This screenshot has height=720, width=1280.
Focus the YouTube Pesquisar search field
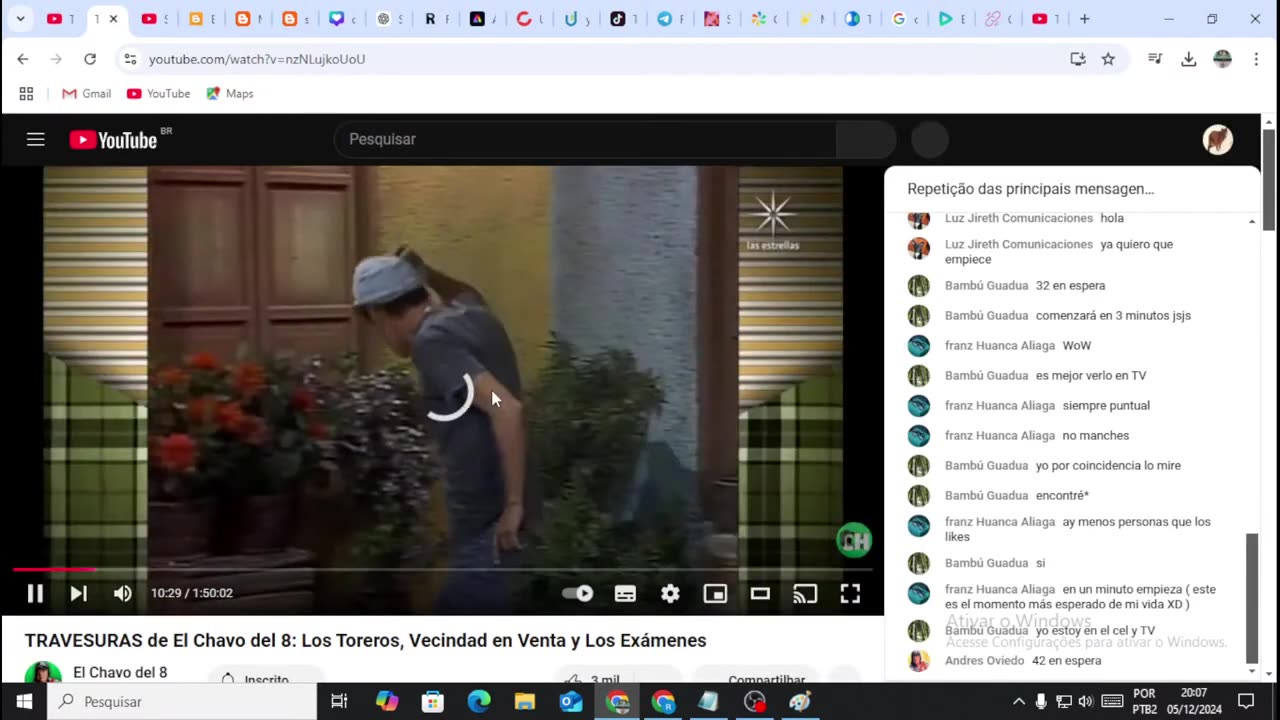point(585,139)
